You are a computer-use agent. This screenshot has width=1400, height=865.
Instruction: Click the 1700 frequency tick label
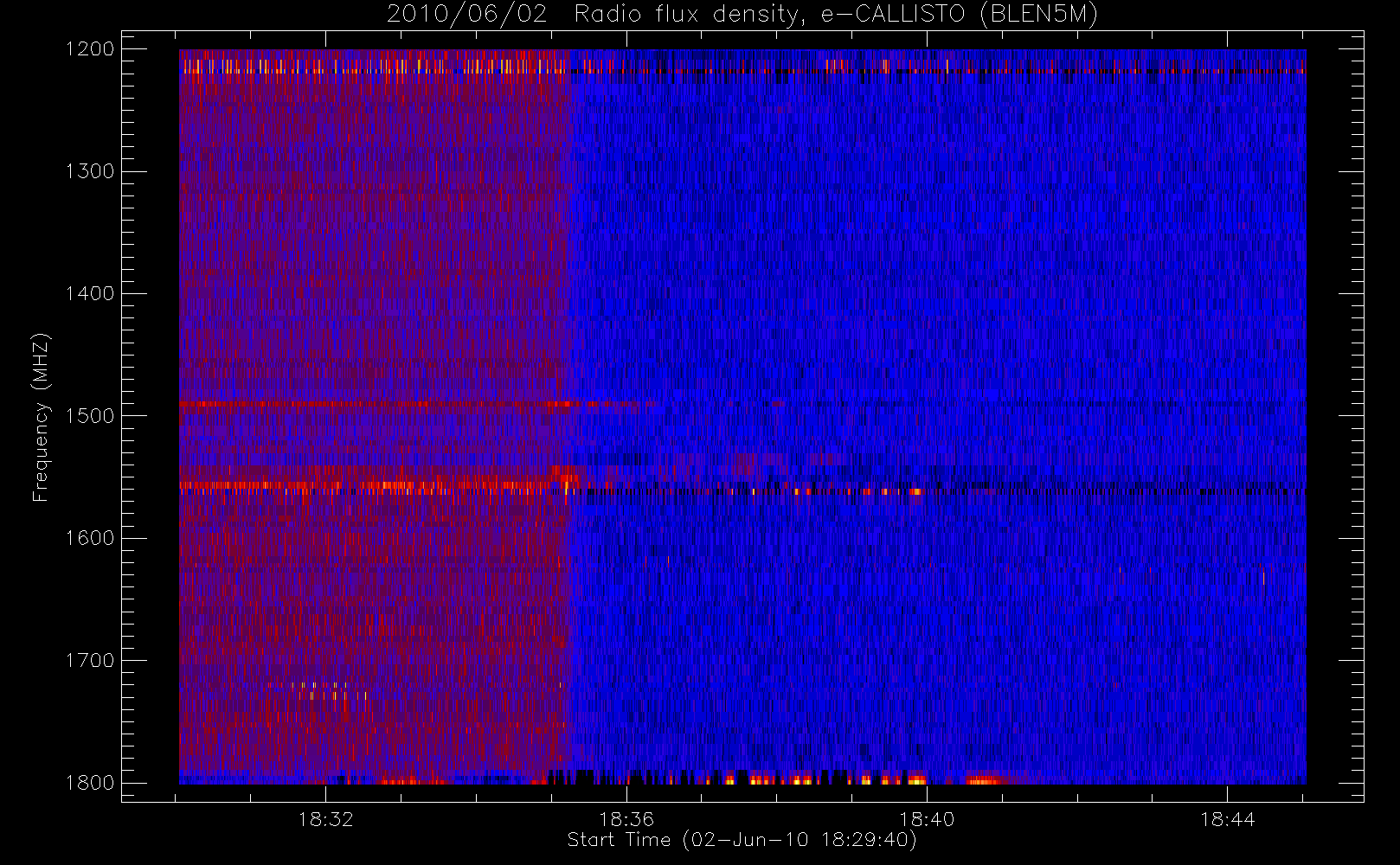click(x=90, y=660)
